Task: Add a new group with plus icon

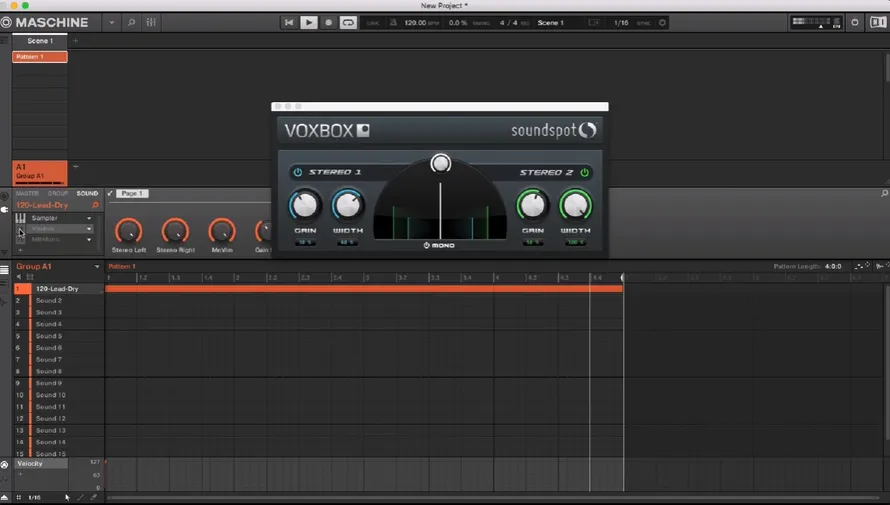Action: [x=75, y=167]
